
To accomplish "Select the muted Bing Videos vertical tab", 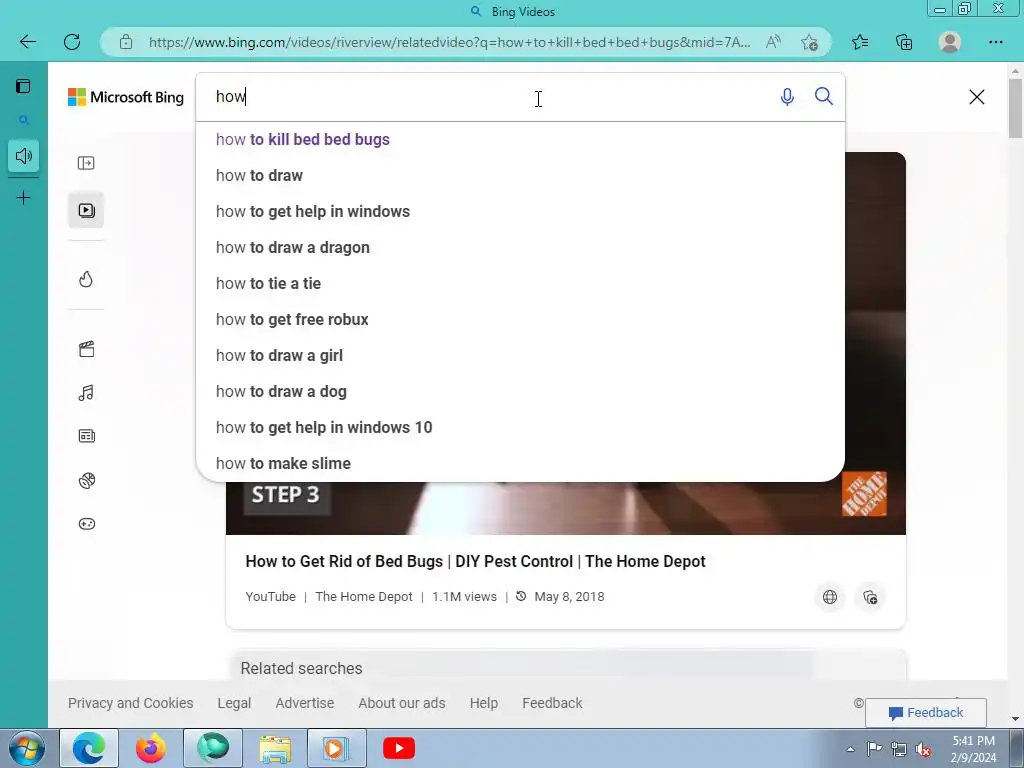I will (24, 156).
